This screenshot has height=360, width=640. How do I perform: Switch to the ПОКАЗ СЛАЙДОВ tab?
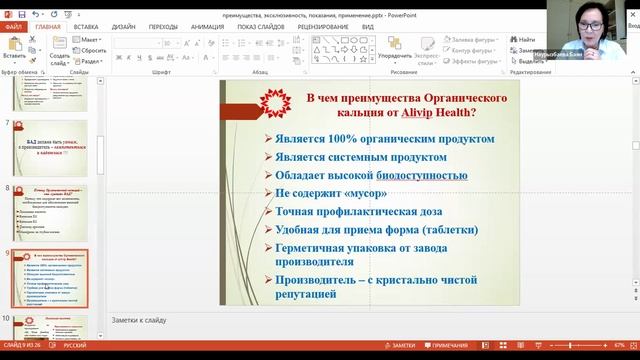tap(261, 27)
